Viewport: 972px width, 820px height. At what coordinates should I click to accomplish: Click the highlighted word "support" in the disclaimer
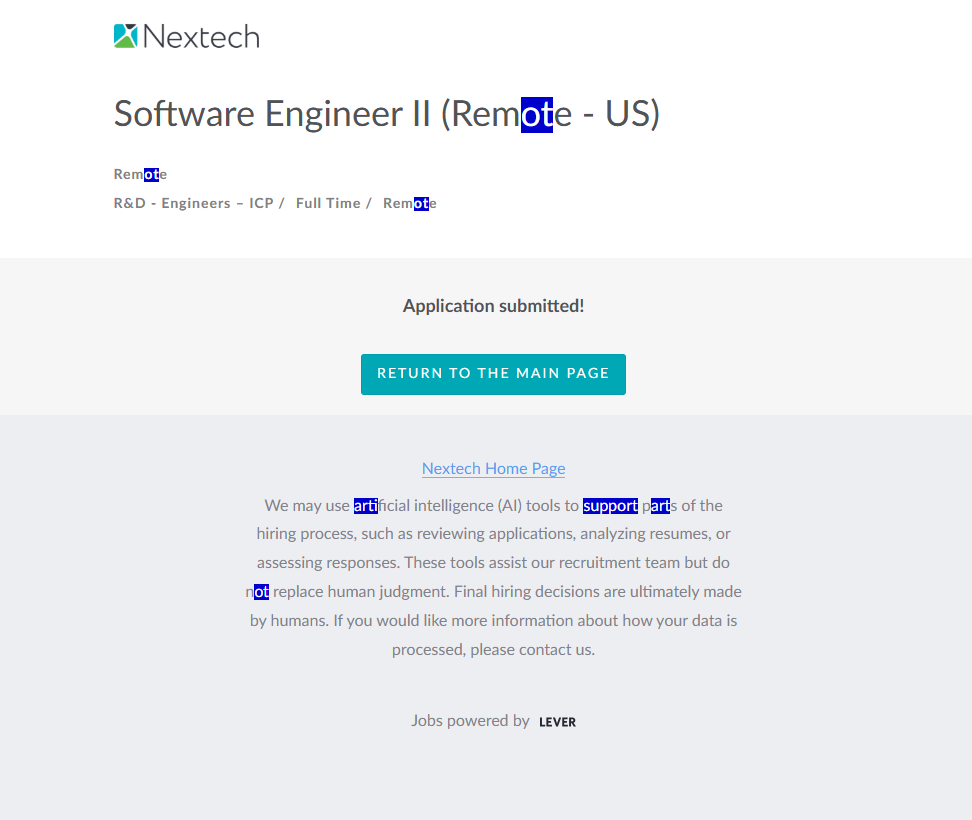click(610, 505)
